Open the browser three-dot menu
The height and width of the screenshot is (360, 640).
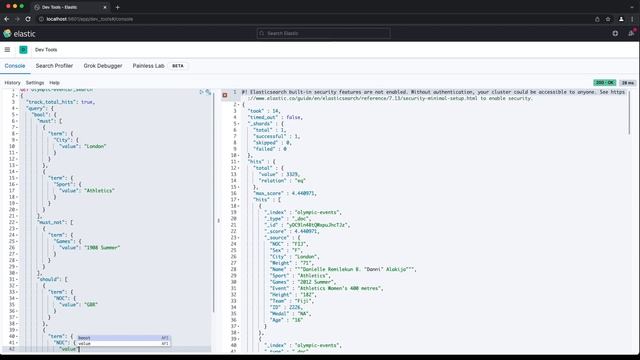coord(632,19)
